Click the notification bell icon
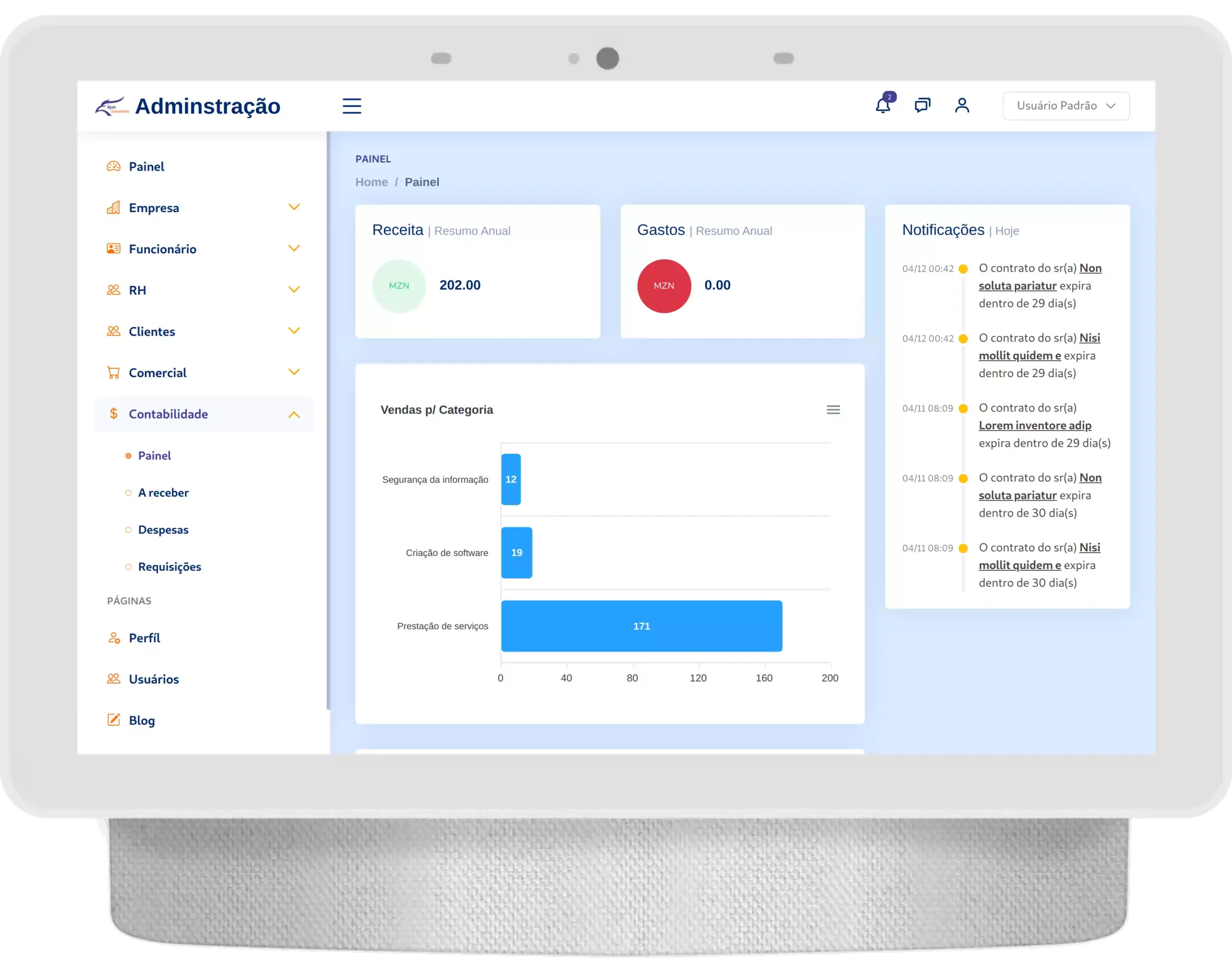 pyautogui.click(x=882, y=105)
